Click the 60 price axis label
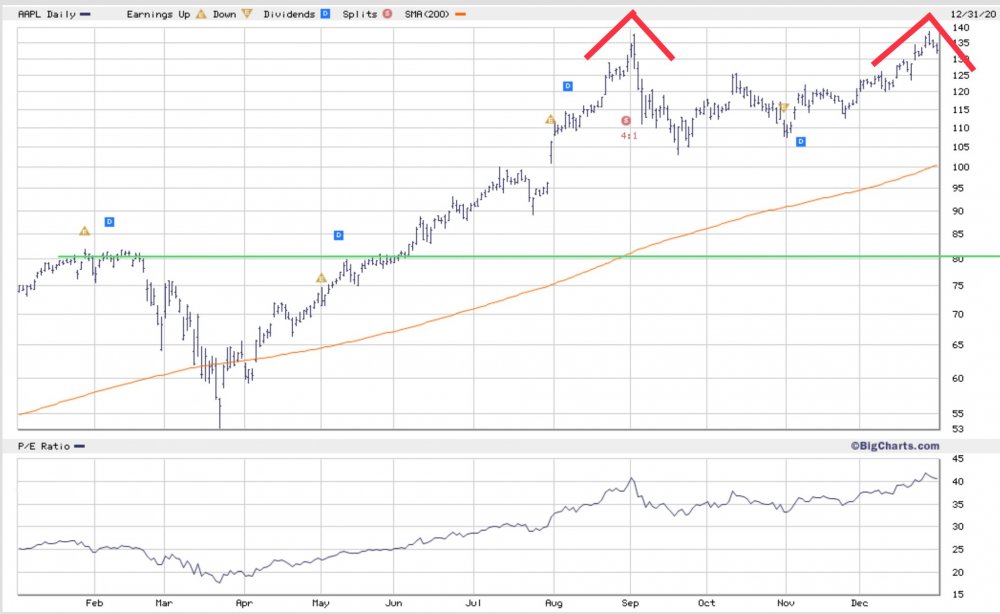Image resolution: width=1000 pixels, height=614 pixels. point(958,378)
